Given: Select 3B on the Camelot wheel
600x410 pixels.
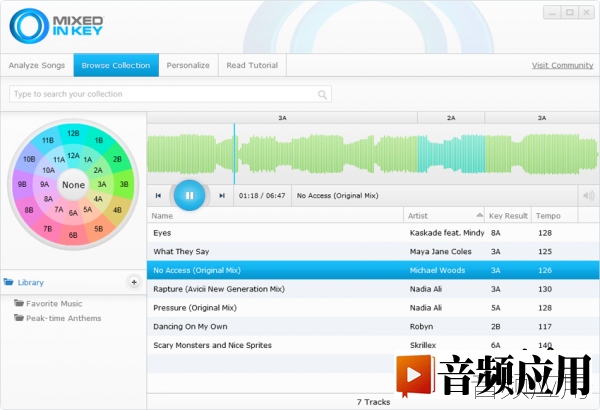Looking at the screenshot, I should click(x=124, y=184).
